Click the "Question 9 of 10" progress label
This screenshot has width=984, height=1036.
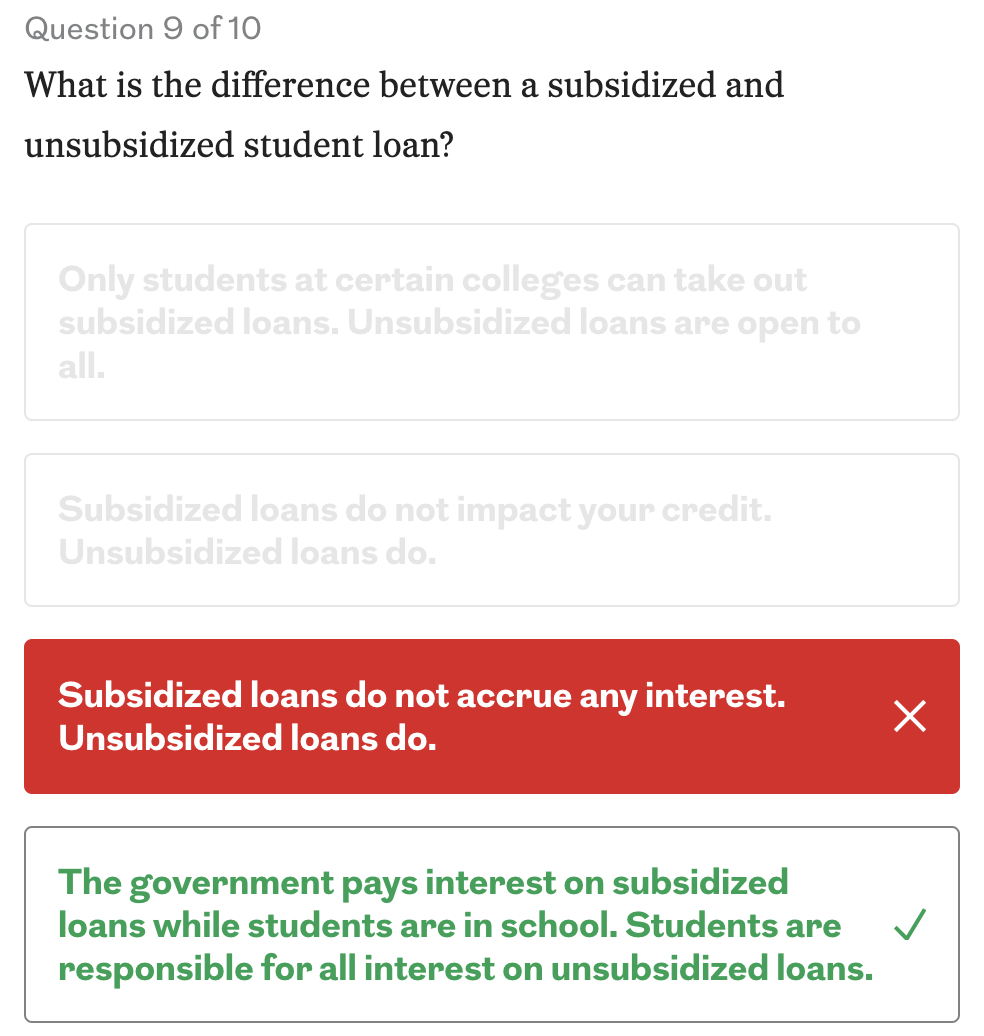143,28
